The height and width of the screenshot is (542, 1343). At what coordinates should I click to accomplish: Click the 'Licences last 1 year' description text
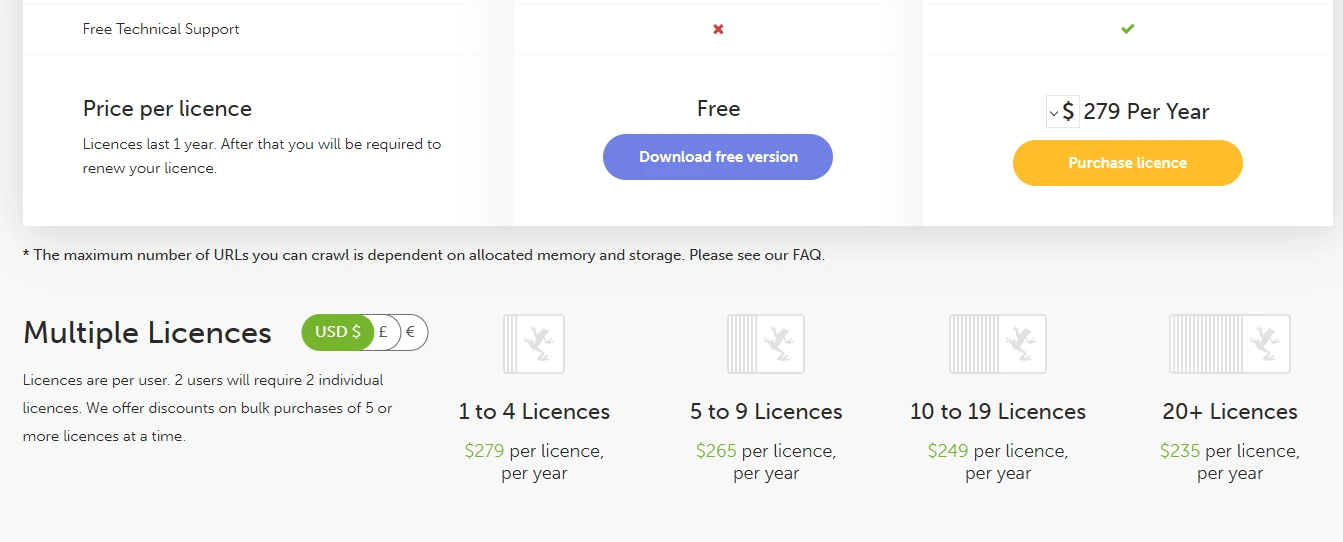coord(262,156)
